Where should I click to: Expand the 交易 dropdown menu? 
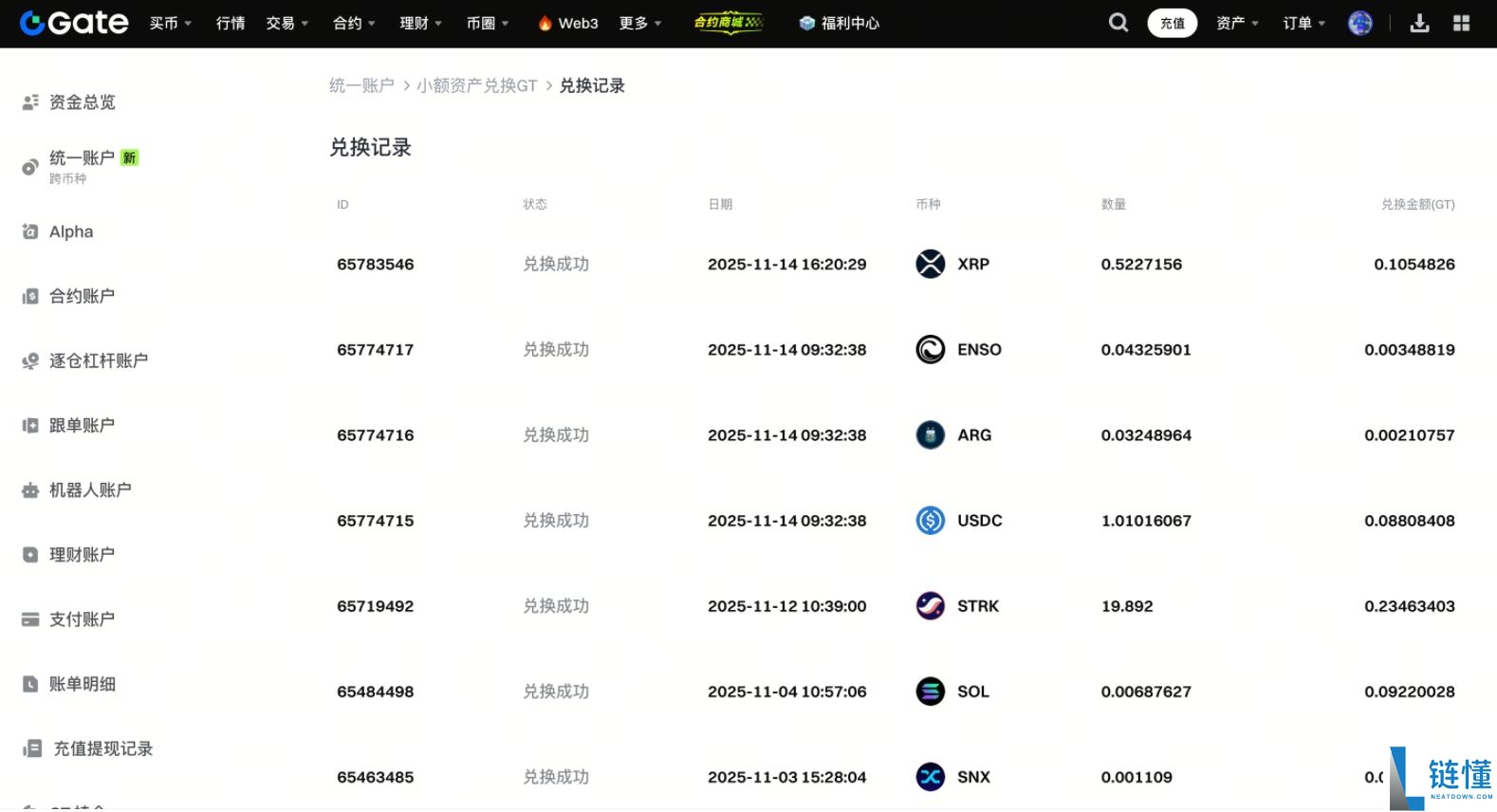click(287, 23)
